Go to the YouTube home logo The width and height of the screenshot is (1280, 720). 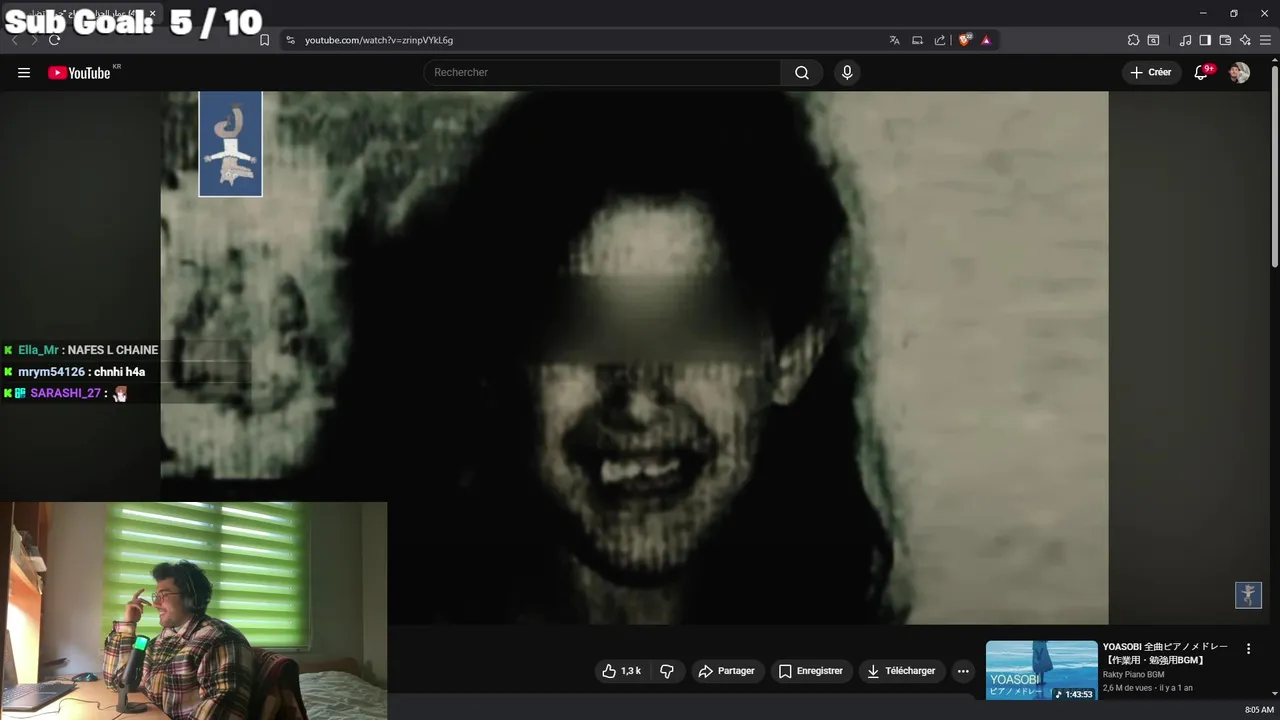point(79,72)
